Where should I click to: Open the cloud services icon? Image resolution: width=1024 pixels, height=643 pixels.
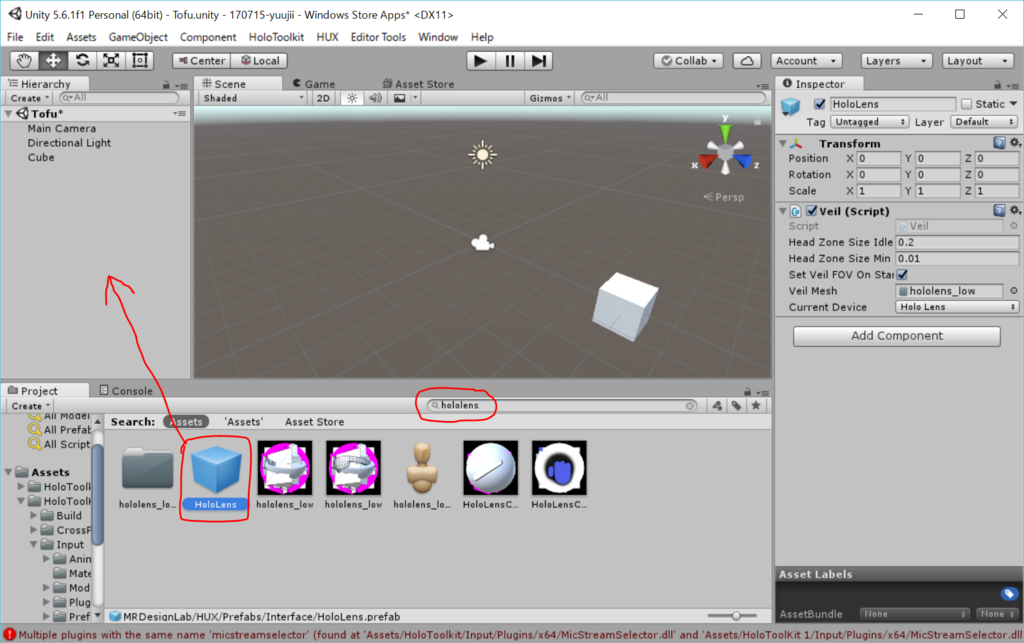746,61
